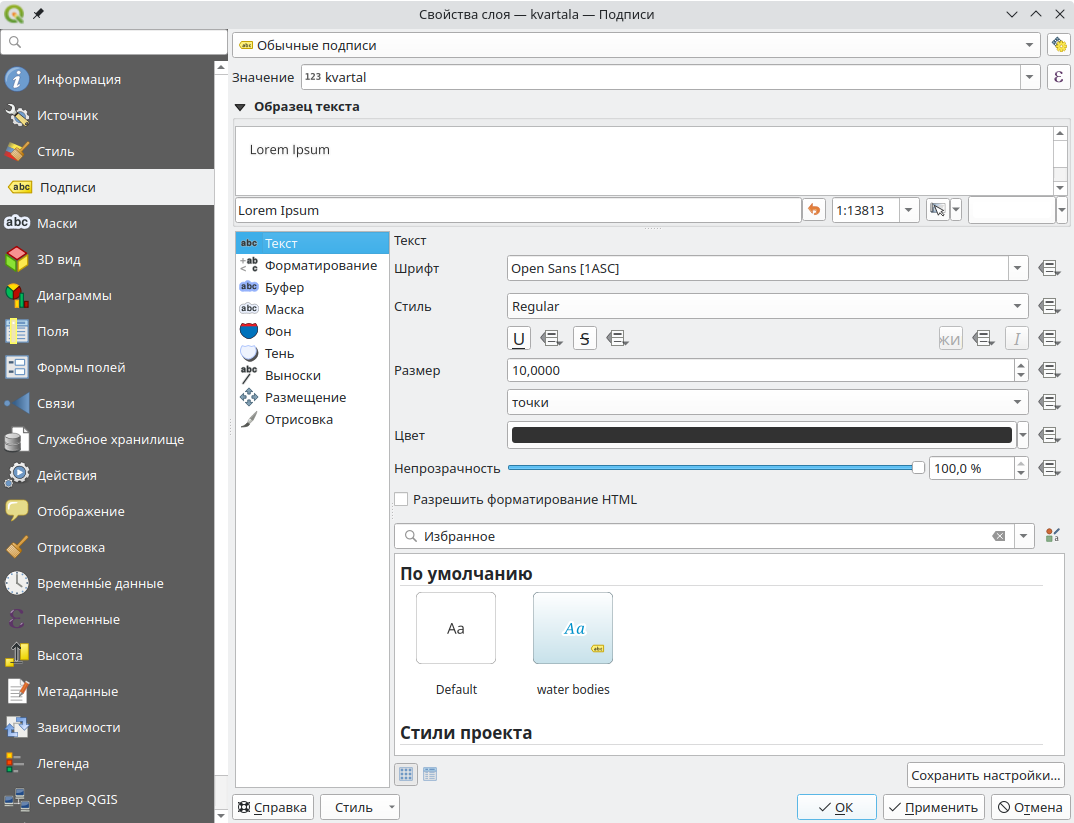This screenshot has height=823, width=1074.
Task: Open label rule settings icon beside labeling mode
Action: pyautogui.click(x=1059, y=45)
